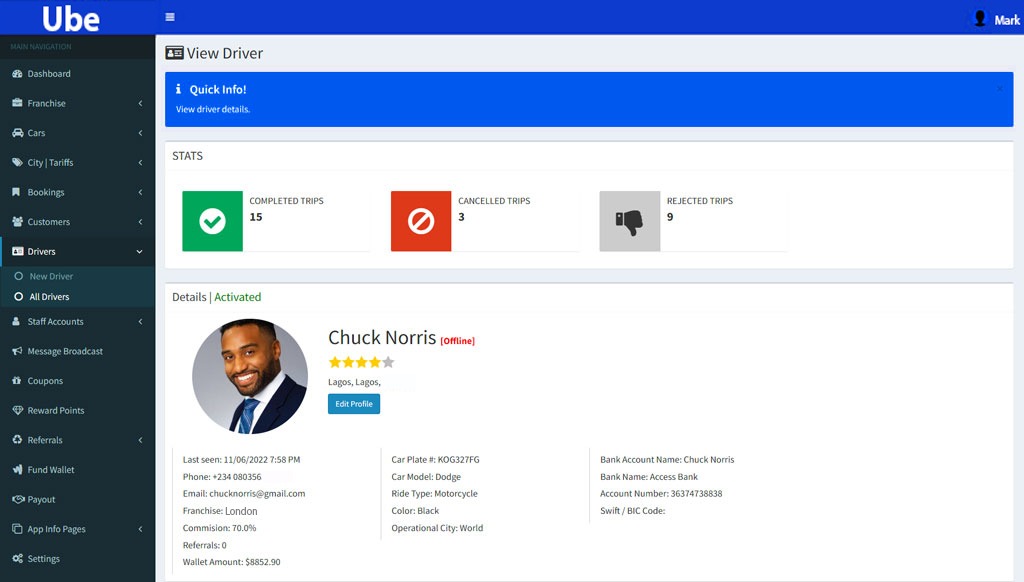Collapse the Drivers menu section
Viewport: 1024px width, 582px height.
139,252
